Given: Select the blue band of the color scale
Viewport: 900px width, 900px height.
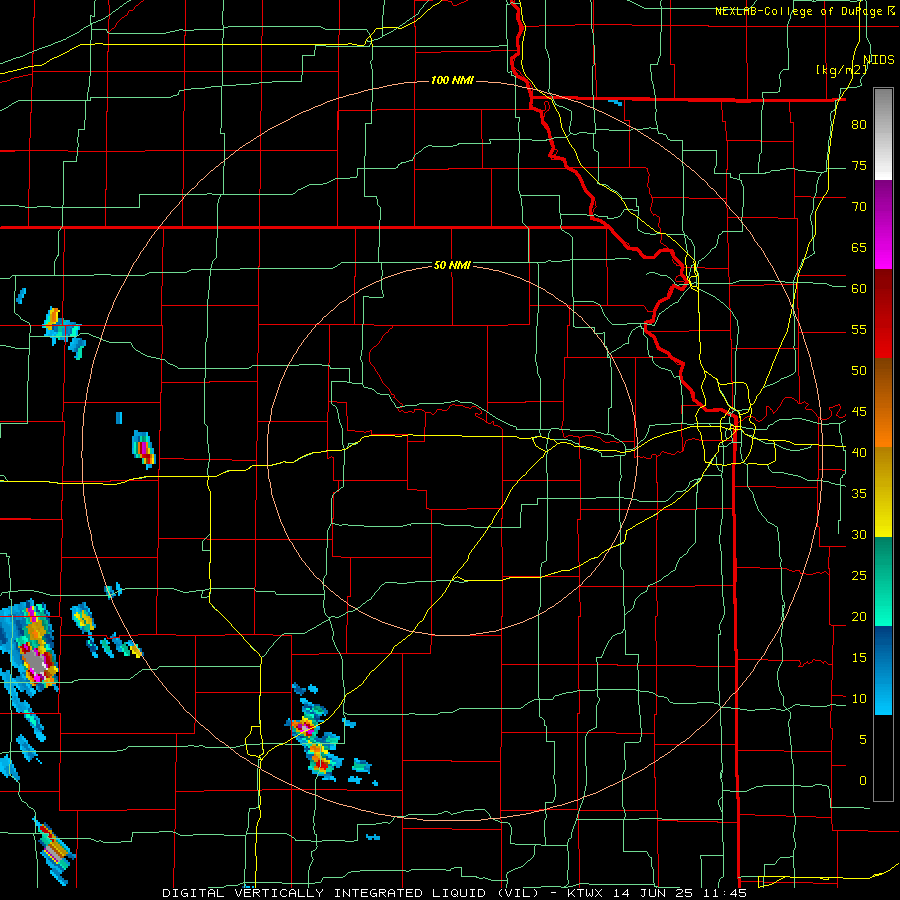Looking at the screenshot, I should (x=883, y=670).
